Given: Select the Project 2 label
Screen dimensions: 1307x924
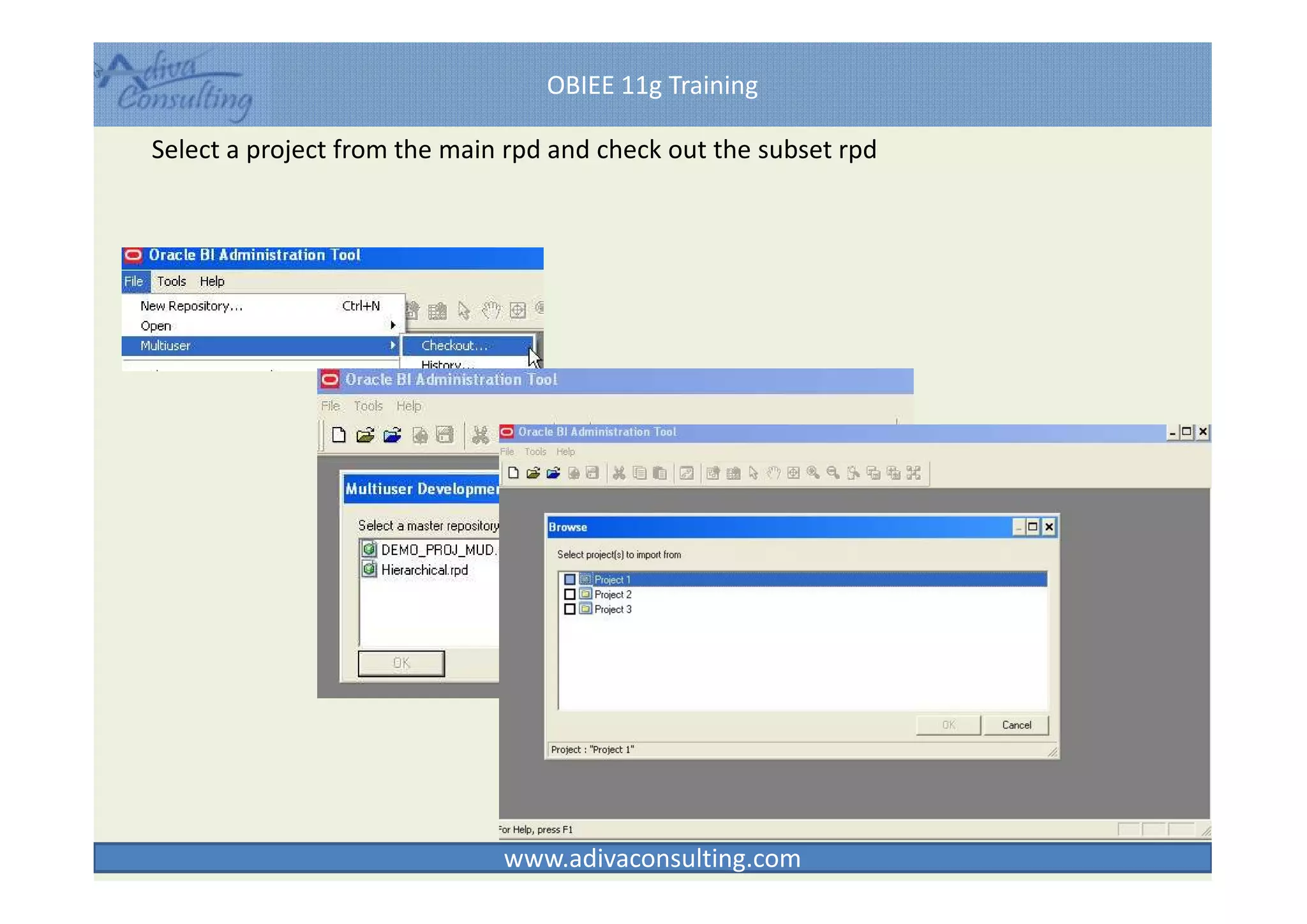Looking at the screenshot, I should (613, 594).
